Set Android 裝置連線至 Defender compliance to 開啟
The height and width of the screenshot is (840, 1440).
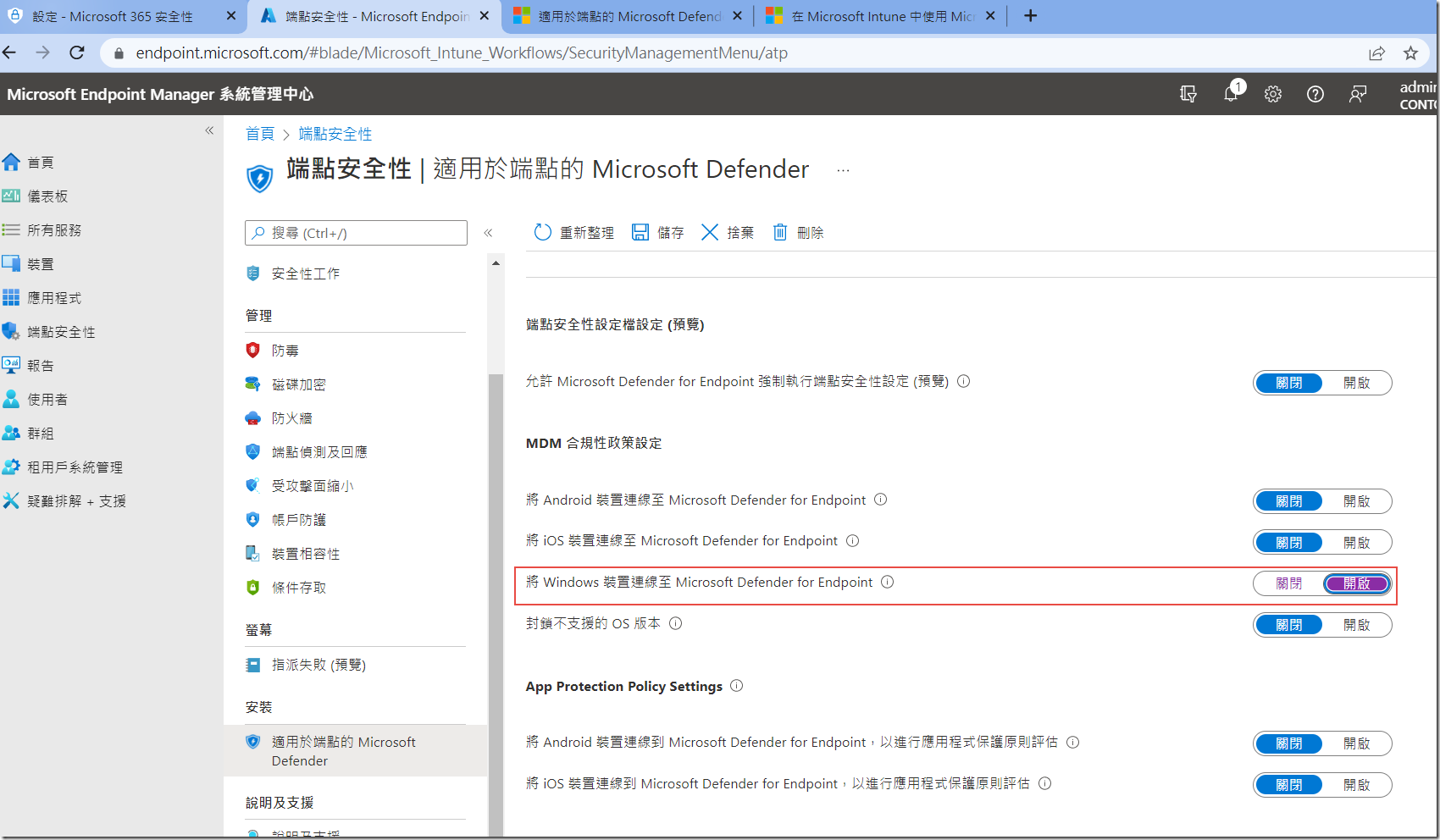[1357, 501]
